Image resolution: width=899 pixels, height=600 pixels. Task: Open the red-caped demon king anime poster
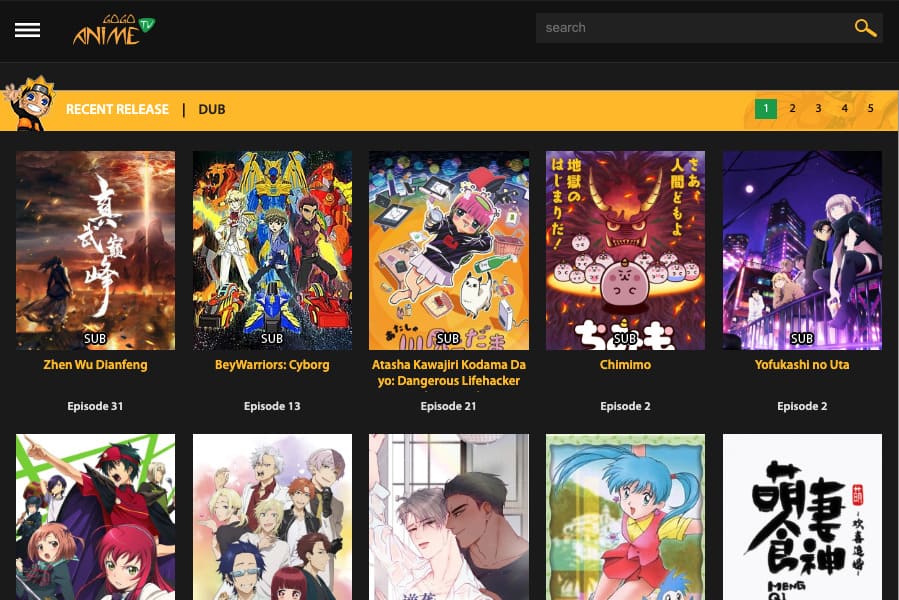(96, 517)
